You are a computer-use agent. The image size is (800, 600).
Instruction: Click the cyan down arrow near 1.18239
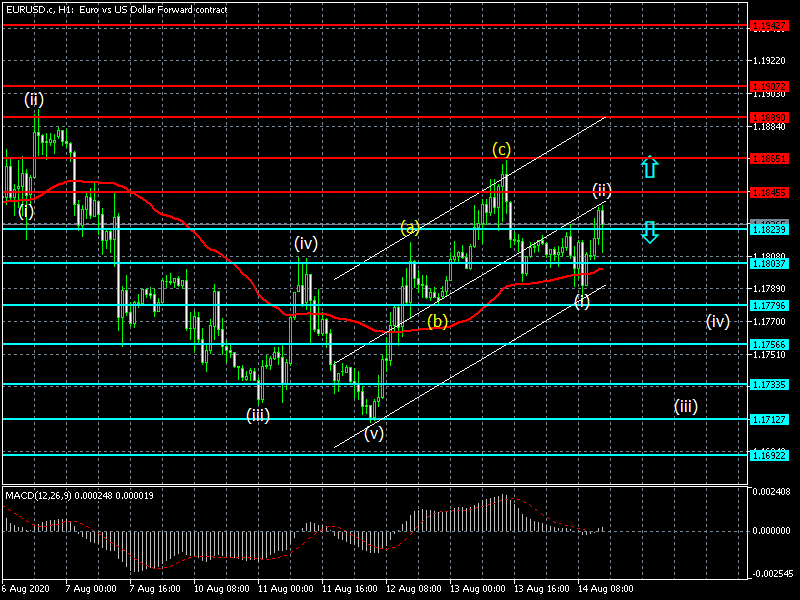tap(649, 232)
